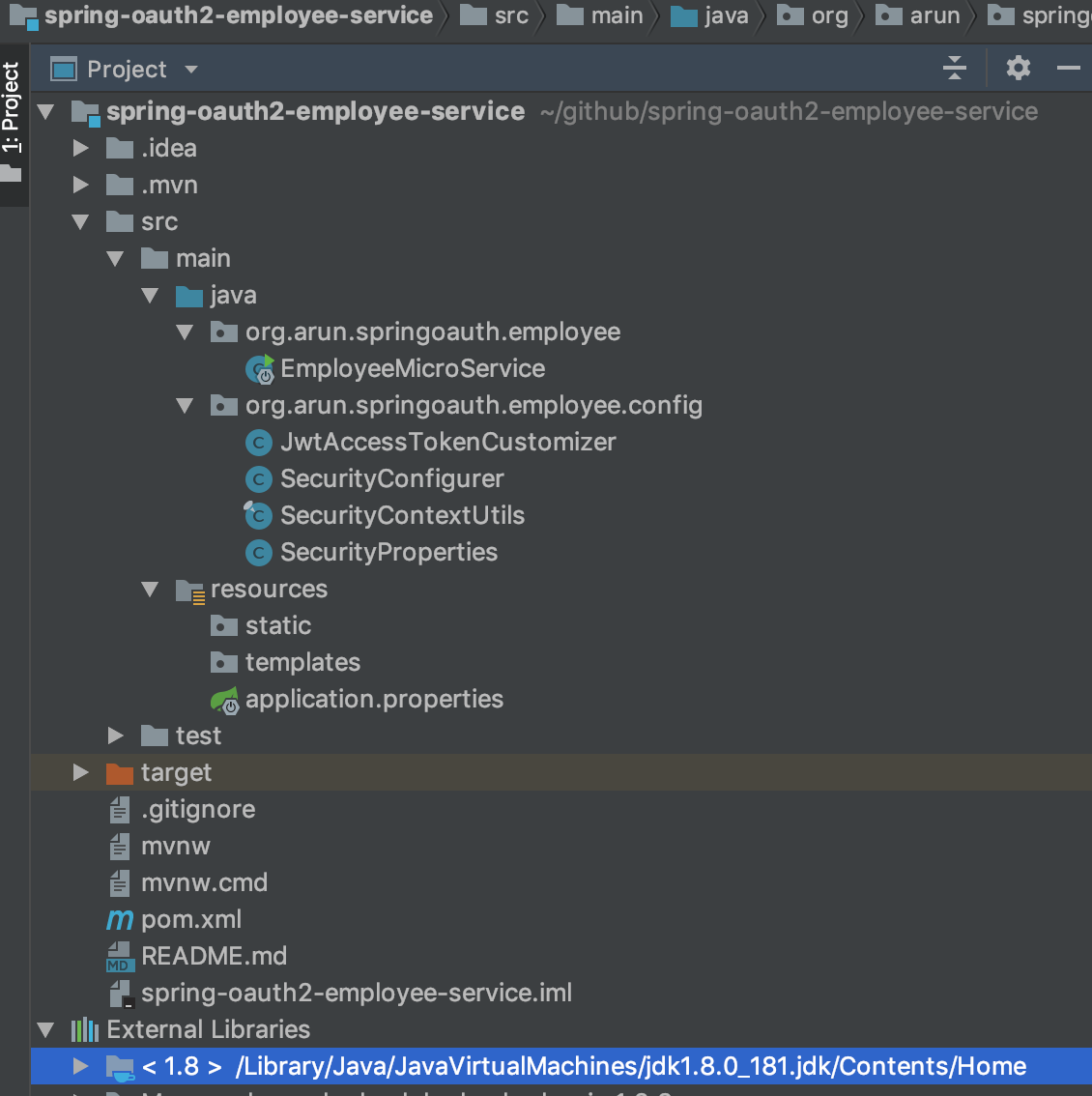Open the README.md markdown file
The image size is (1092, 1096).
tap(214, 956)
